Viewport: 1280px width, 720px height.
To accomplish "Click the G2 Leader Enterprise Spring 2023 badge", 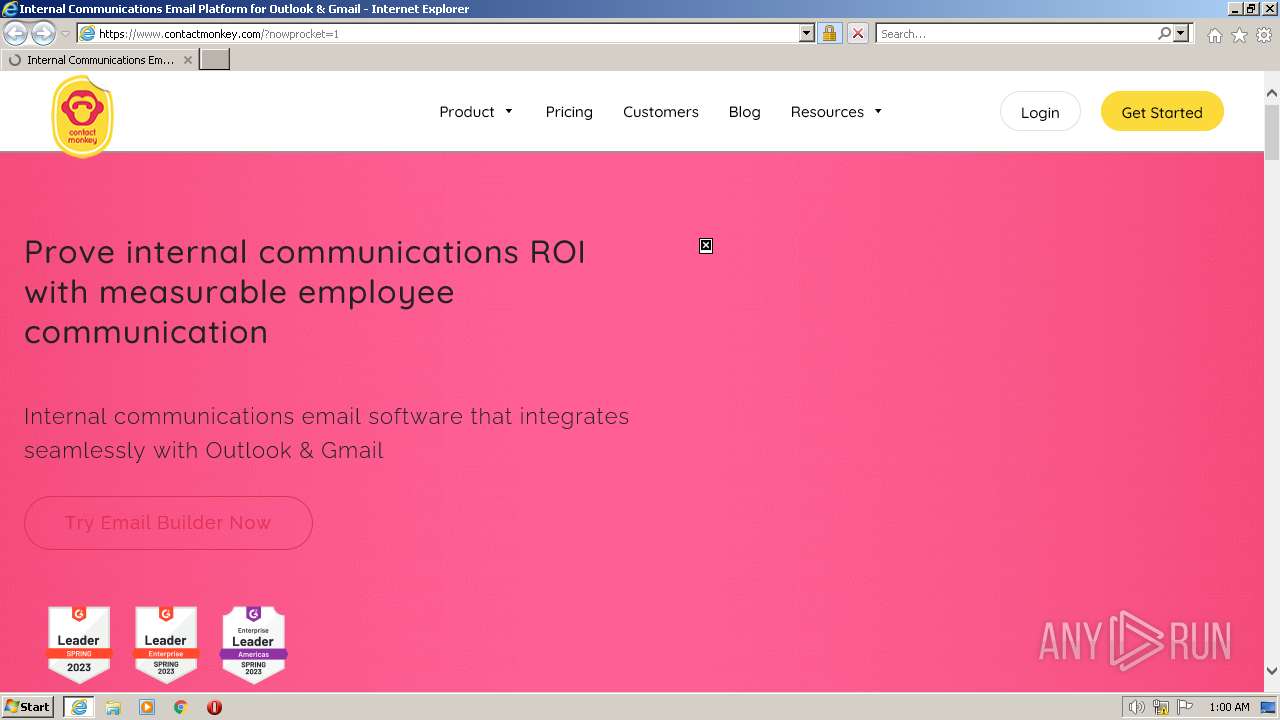I will 166,644.
